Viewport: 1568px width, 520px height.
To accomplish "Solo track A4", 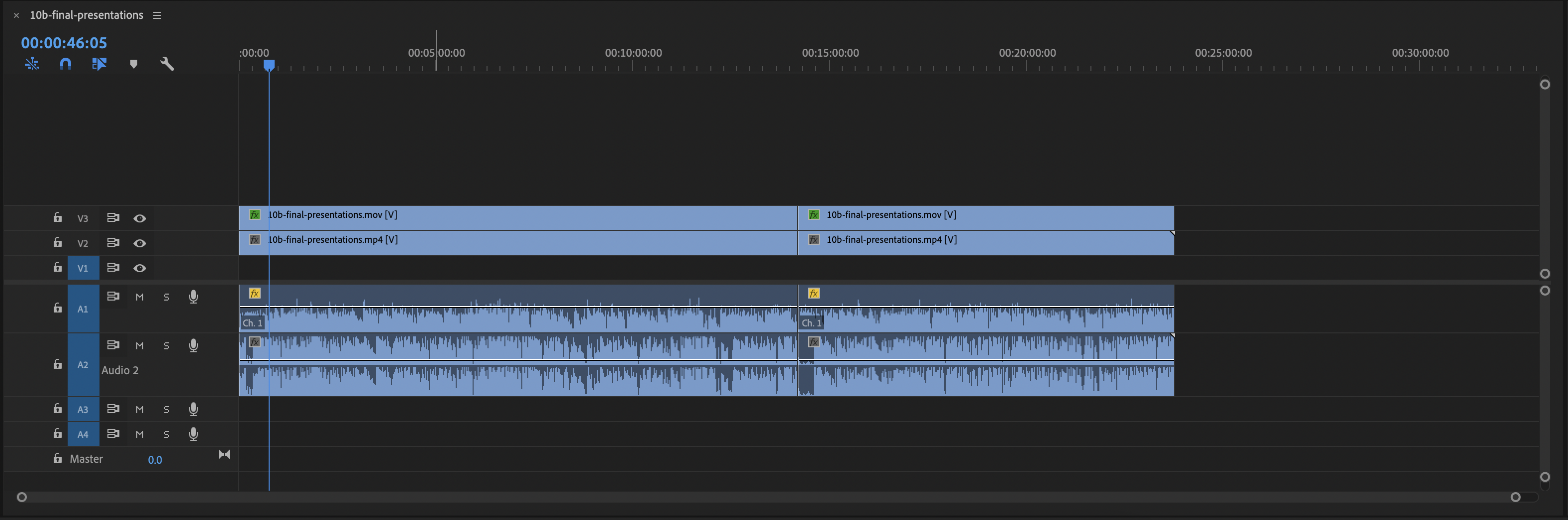I will pos(167,435).
